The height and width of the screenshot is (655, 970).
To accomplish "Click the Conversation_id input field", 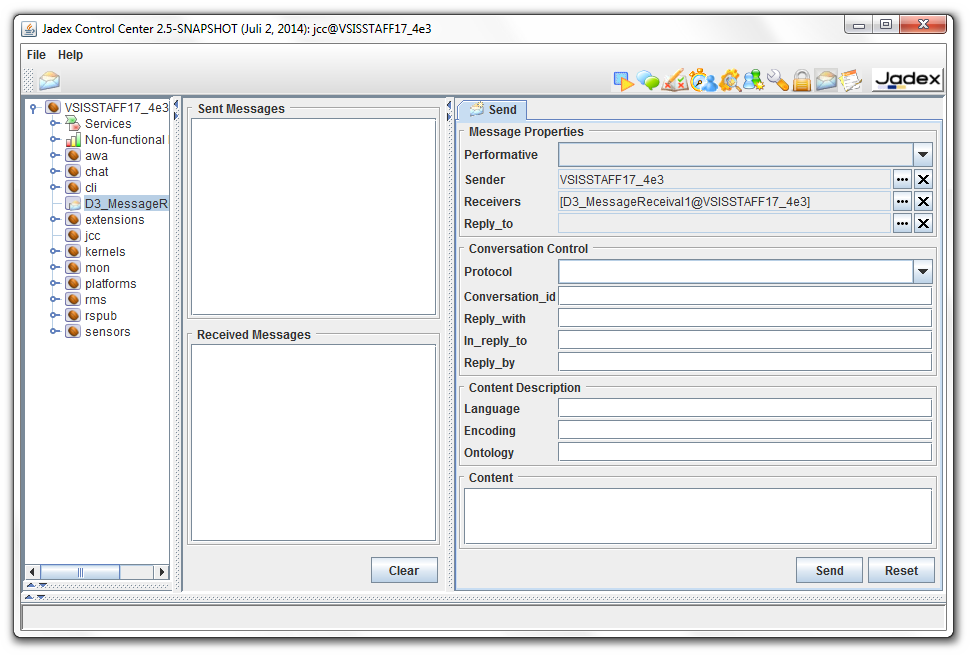I will click(x=744, y=297).
